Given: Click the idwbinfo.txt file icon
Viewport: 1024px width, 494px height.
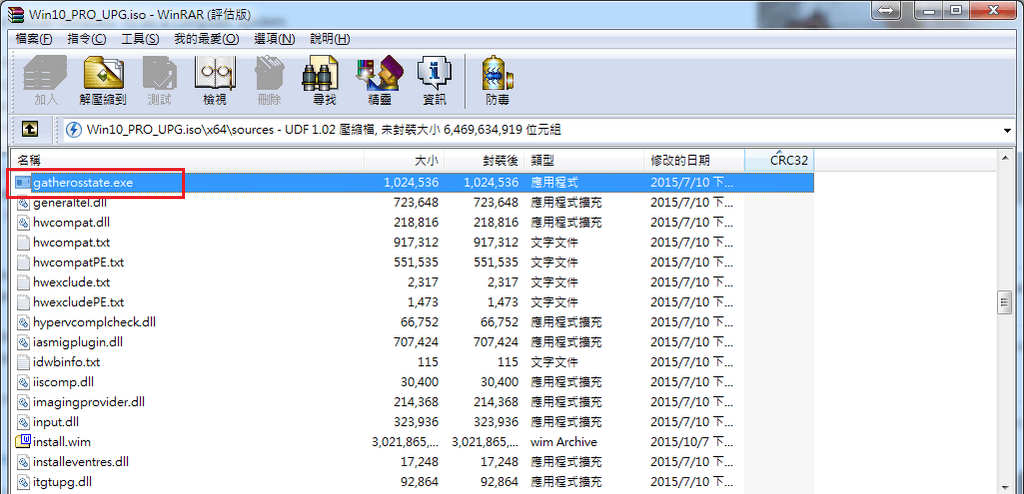Looking at the screenshot, I should pos(24,362).
